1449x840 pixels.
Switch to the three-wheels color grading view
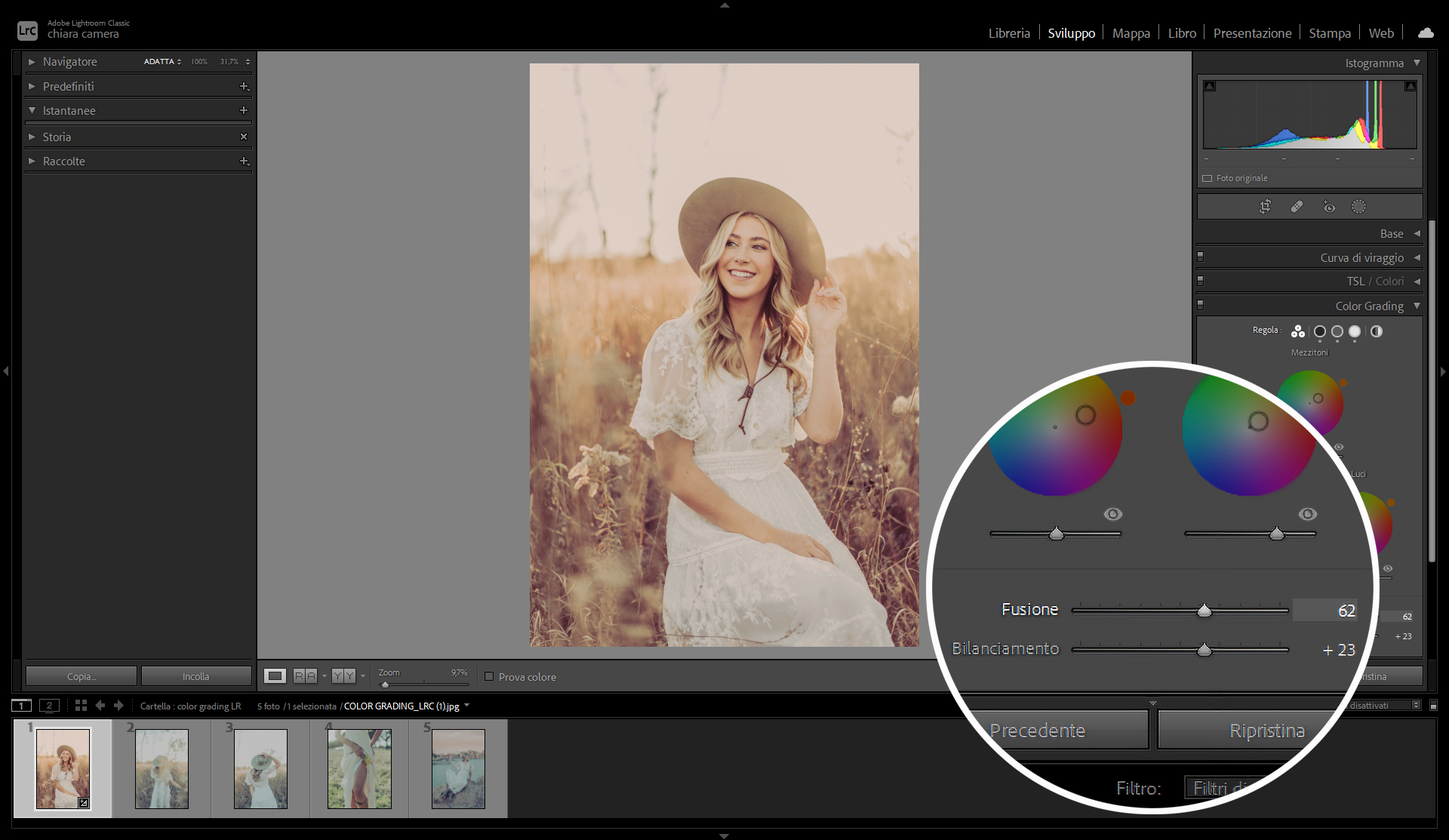[x=1298, y=331]
